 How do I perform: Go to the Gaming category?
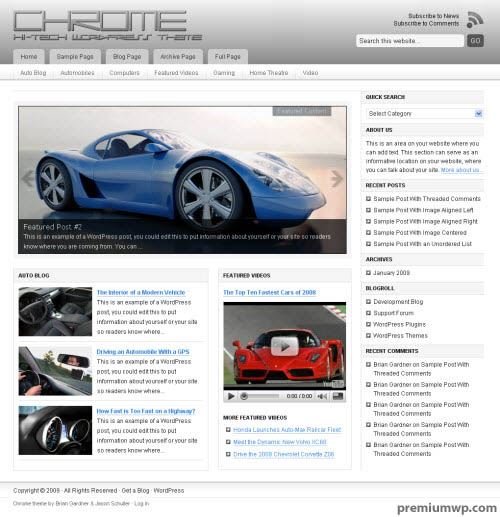(224, 73)
